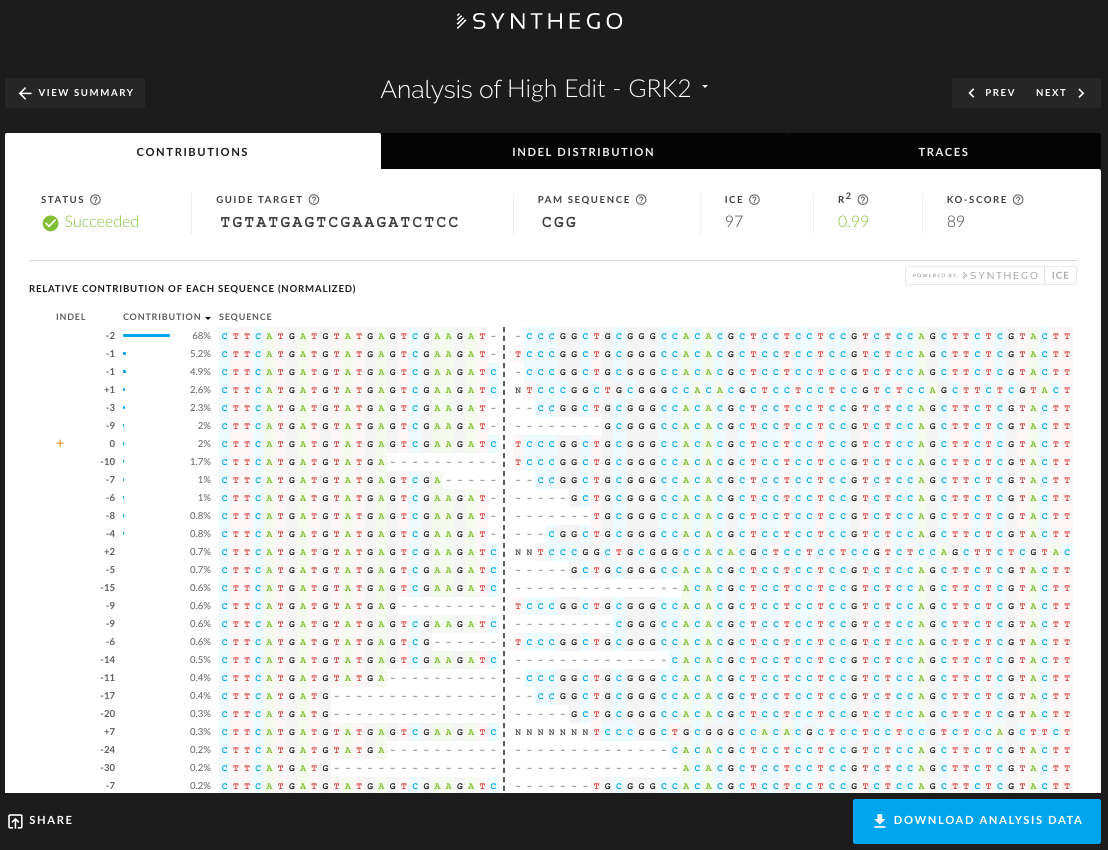Open the help tooltip beside GUIDE TARGET
Image resolution: width=1108 pixels, height=850 pixels.
click(x=312, y=199)
